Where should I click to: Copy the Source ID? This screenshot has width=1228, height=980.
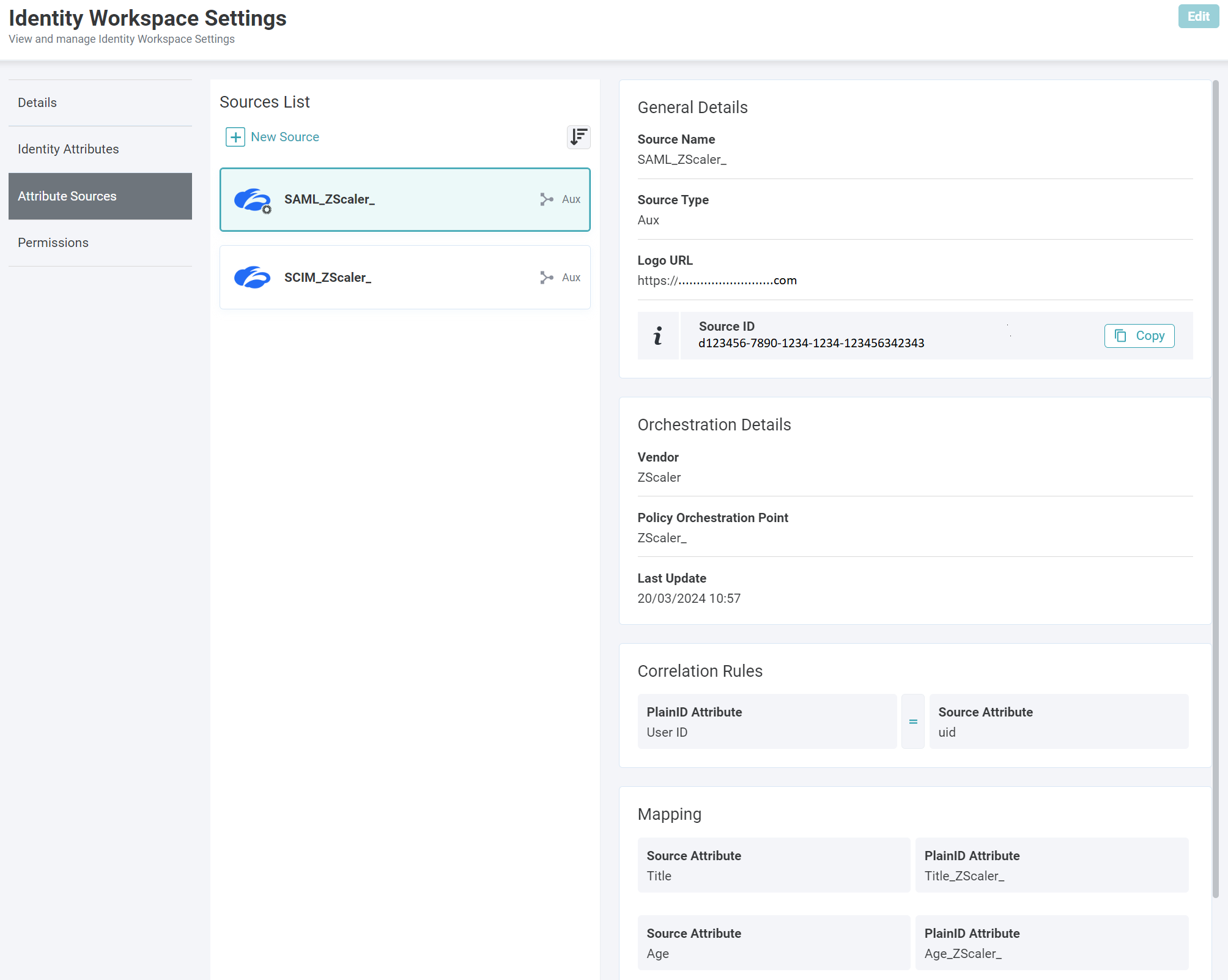[1139, 336]
